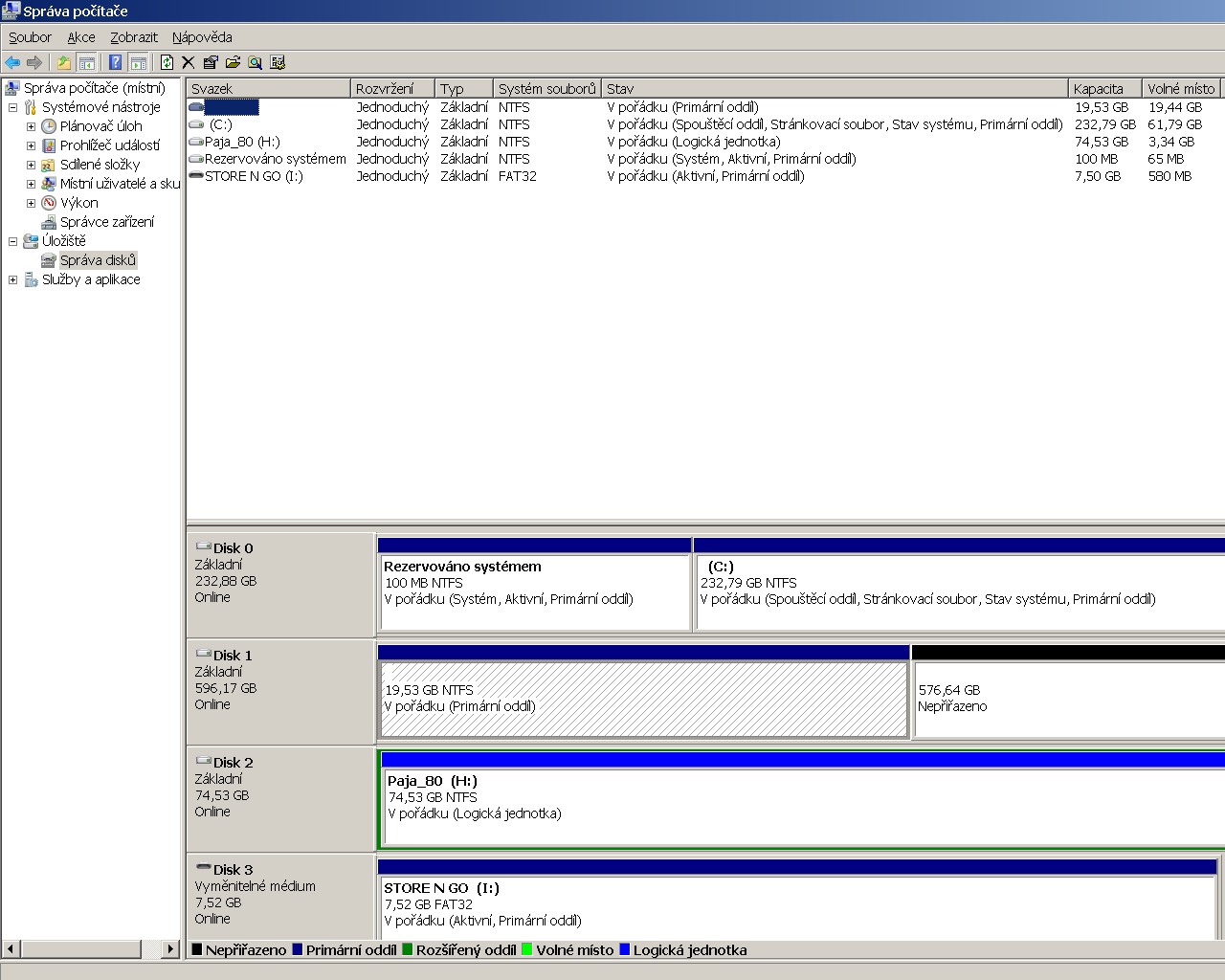Click the Properties toolbar icon

pos(211,63)
